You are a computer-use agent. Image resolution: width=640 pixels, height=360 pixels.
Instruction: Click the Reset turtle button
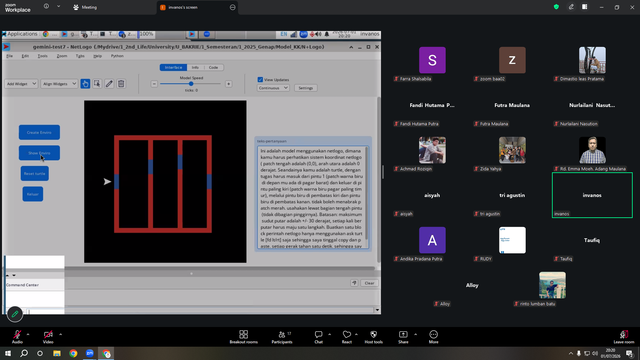(35, 173)
